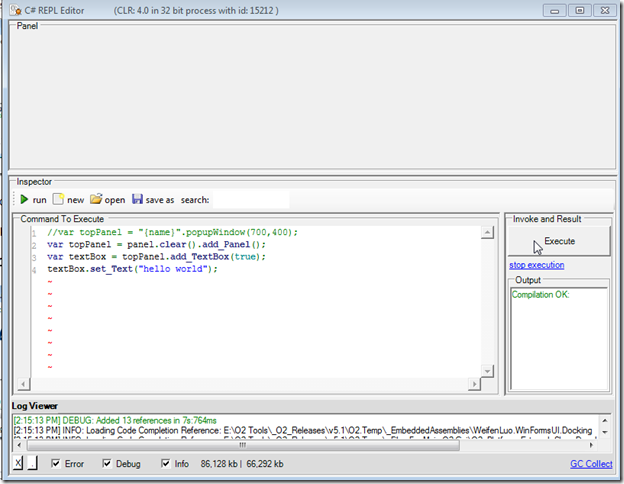Follow the 'stop execution' link
The image size is (624, 484).
point(536,265)
